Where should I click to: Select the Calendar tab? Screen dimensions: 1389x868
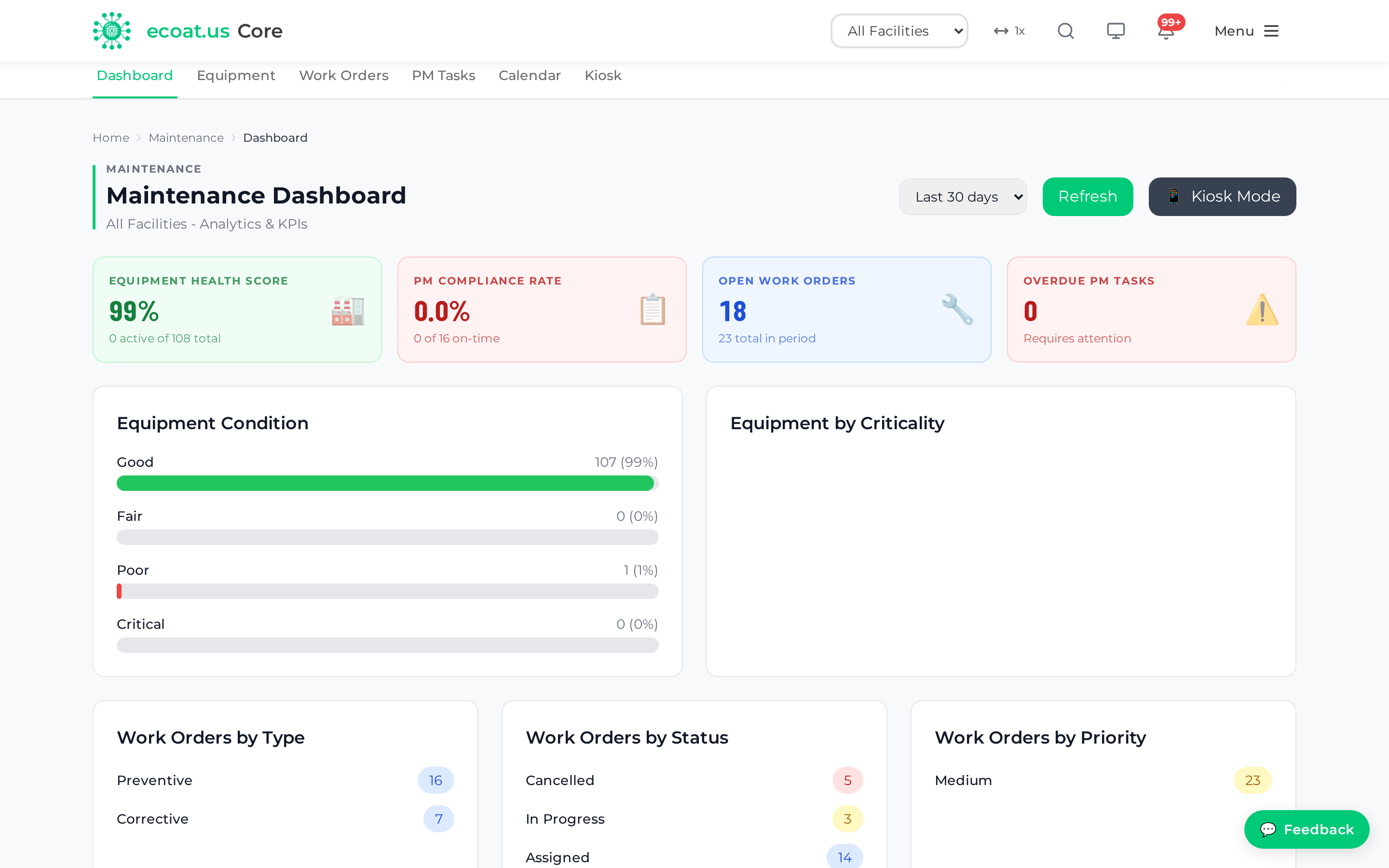click(x=529, y=76)
